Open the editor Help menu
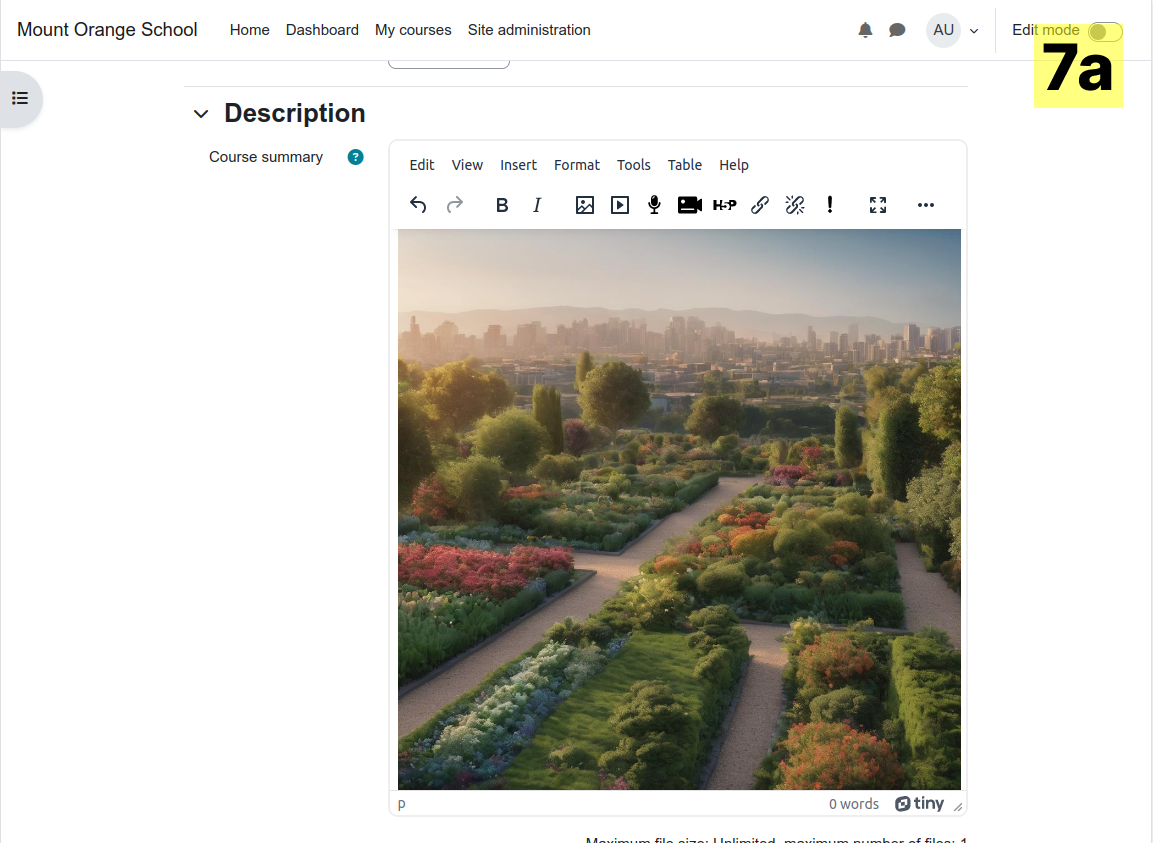The image size is (1153, 843). pos(734,165)
